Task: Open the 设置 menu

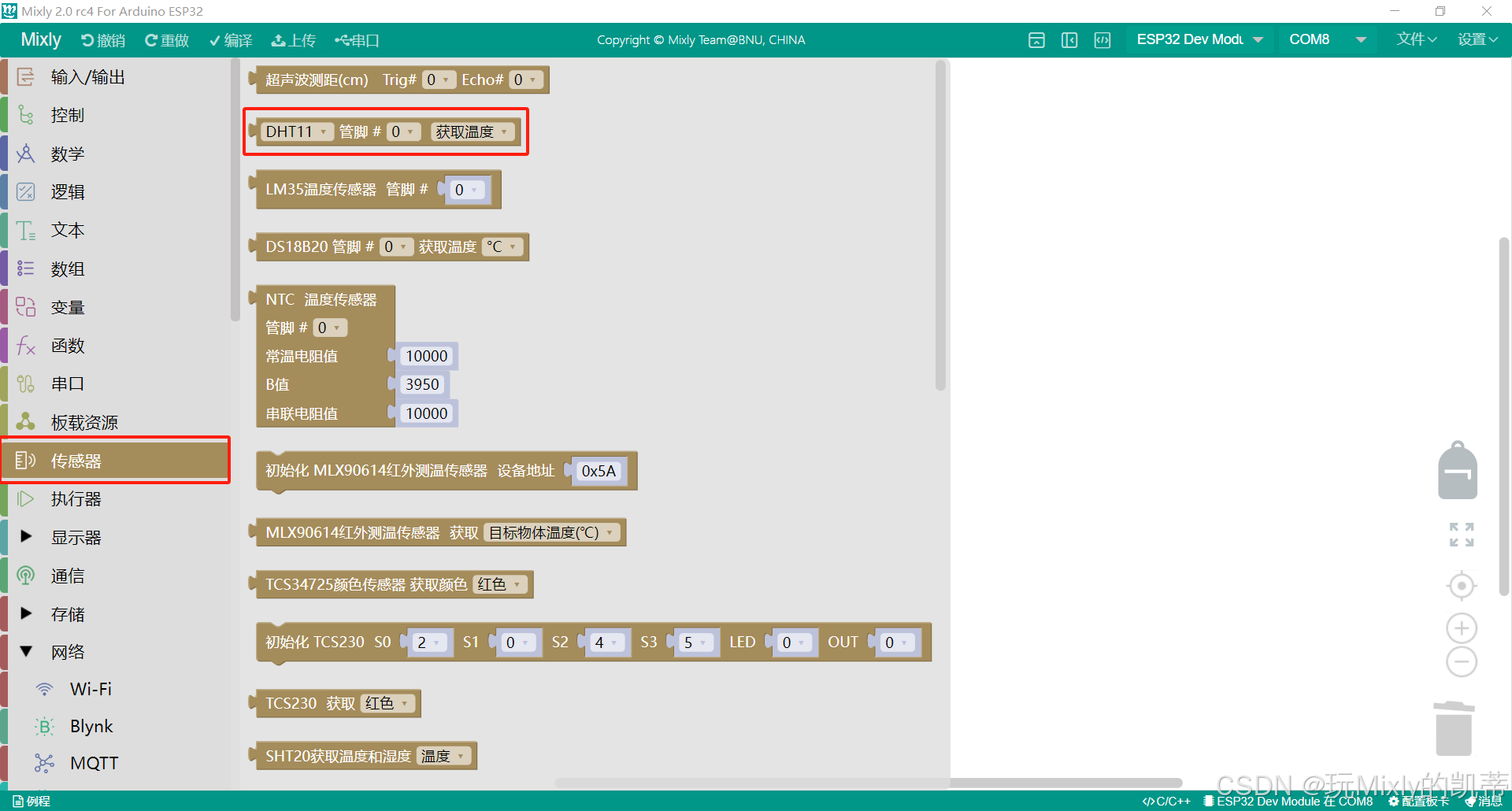Action: [x=1477, y=39]
